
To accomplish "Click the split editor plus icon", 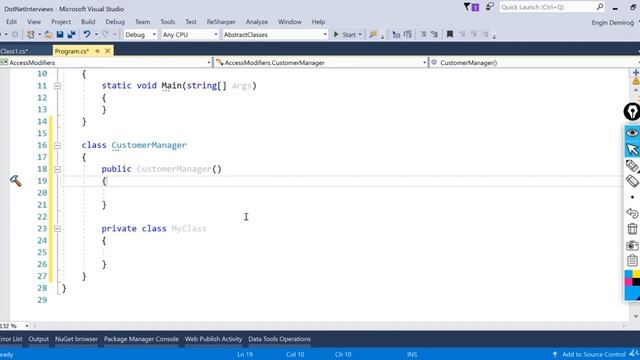I will click(636, 72).
